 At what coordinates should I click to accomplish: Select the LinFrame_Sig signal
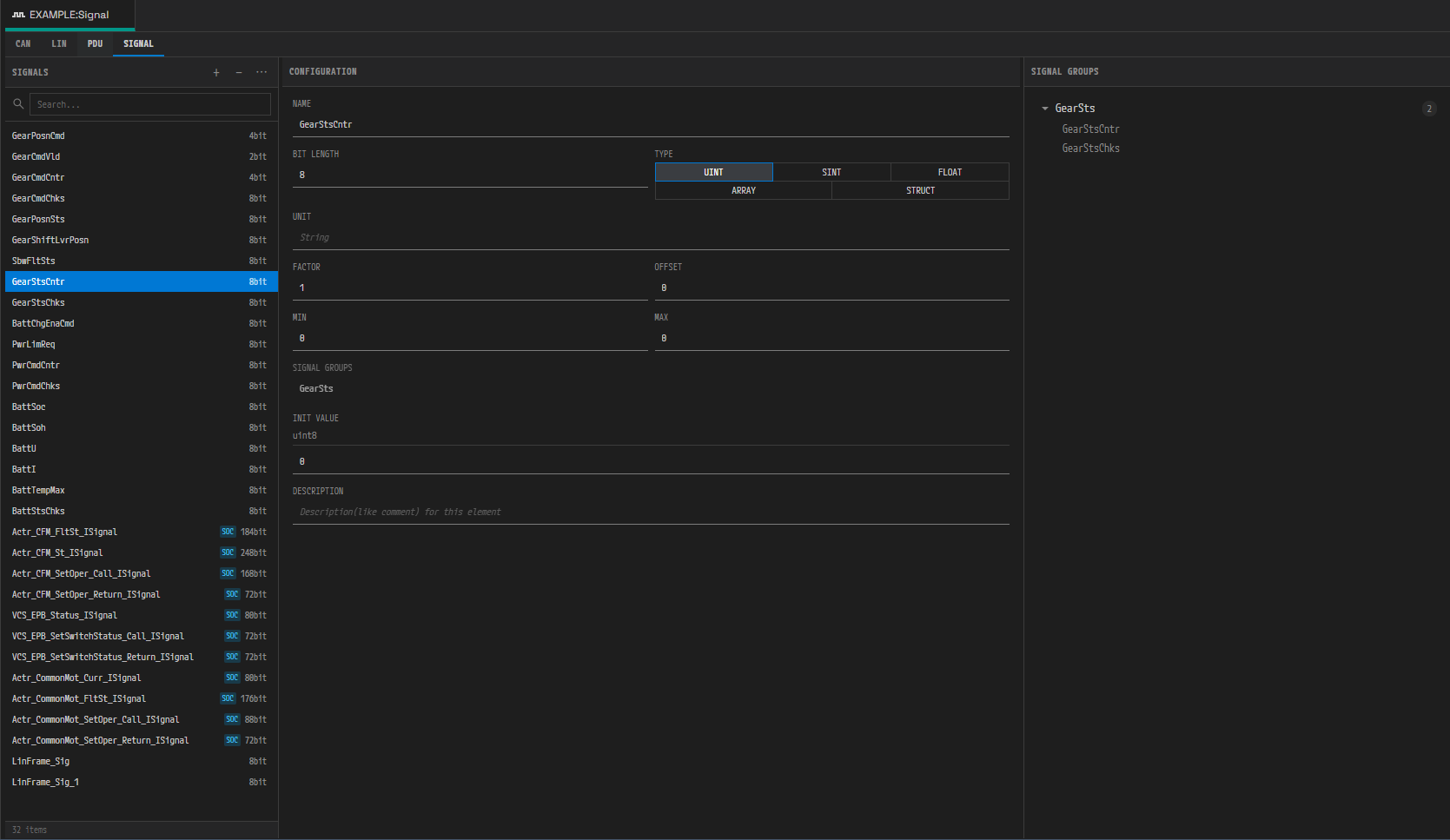pos(142,761)
